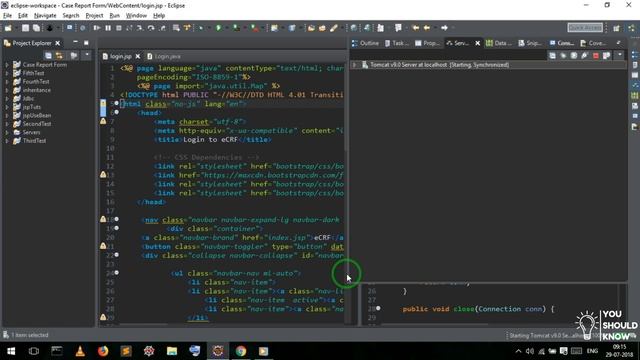
Task: Switch to the Data Source Explorer tab
Action: (x=499, y=43)
